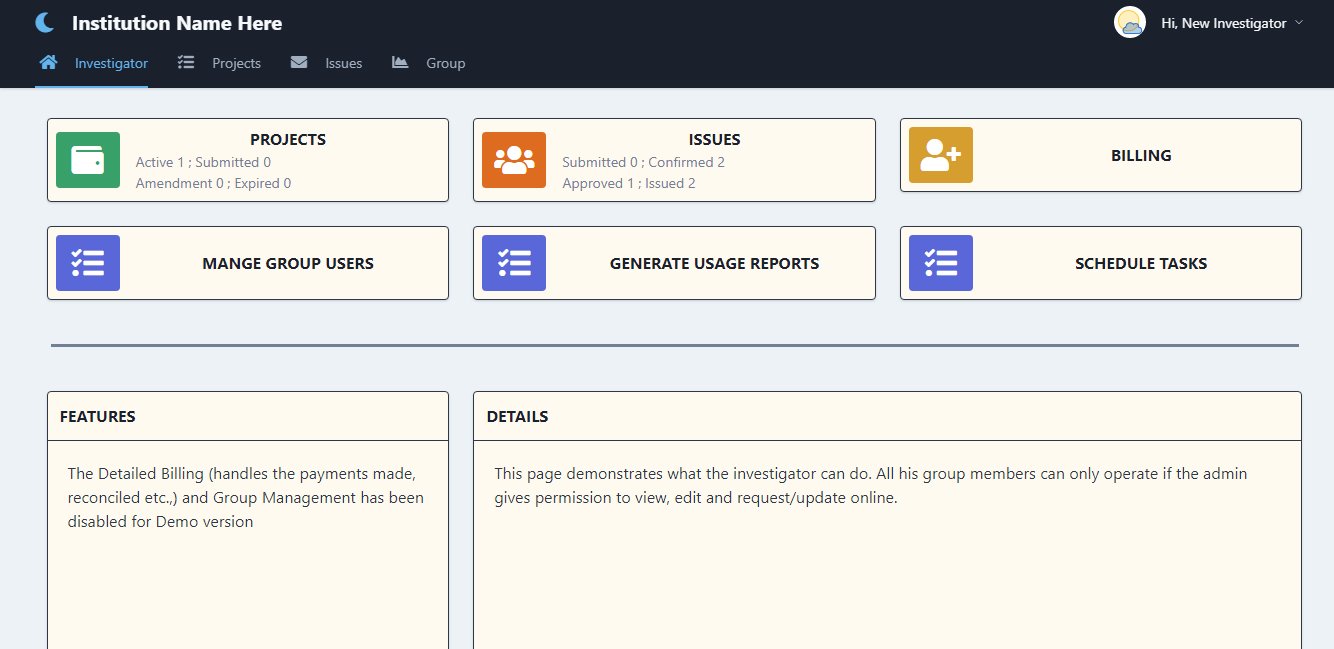Click the orange group Issues icon

514,160
